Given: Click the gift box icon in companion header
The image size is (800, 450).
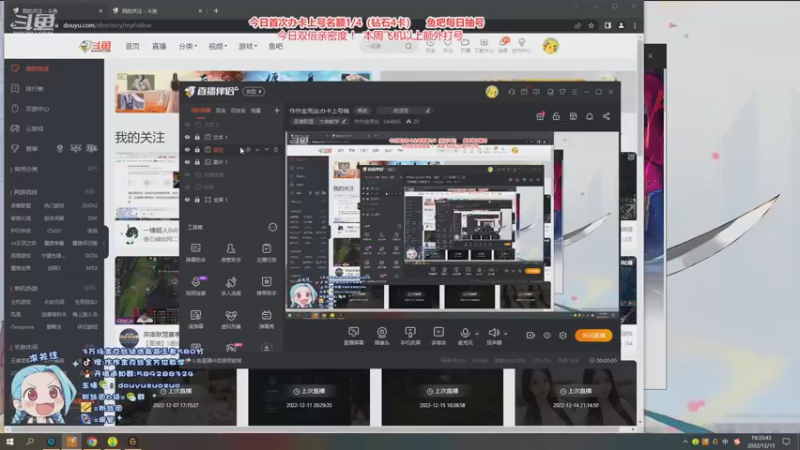Looking at the screenshot, I should 540,116.
